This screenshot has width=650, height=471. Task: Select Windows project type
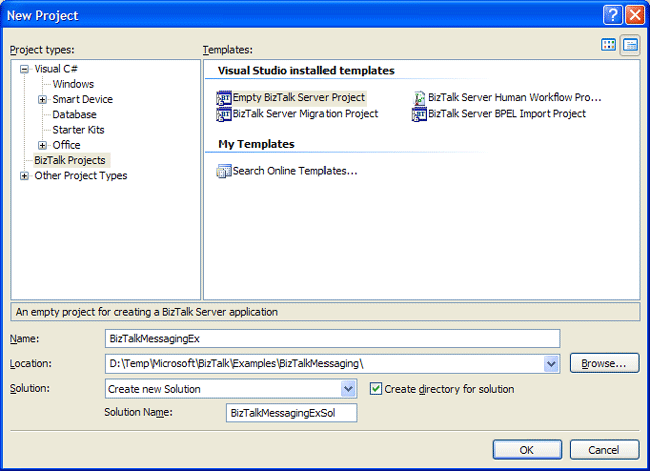click(x=73, y=84)
